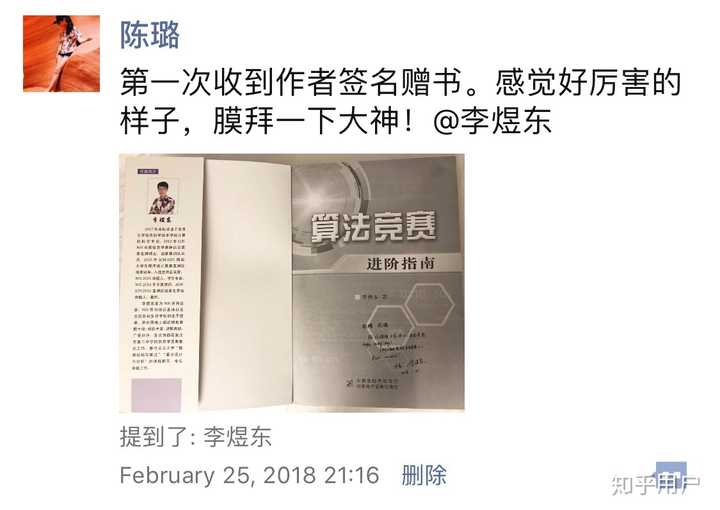Open 陈璐's profile avatar picture
The width and height of the screenshot is (720, 510).
62,54
